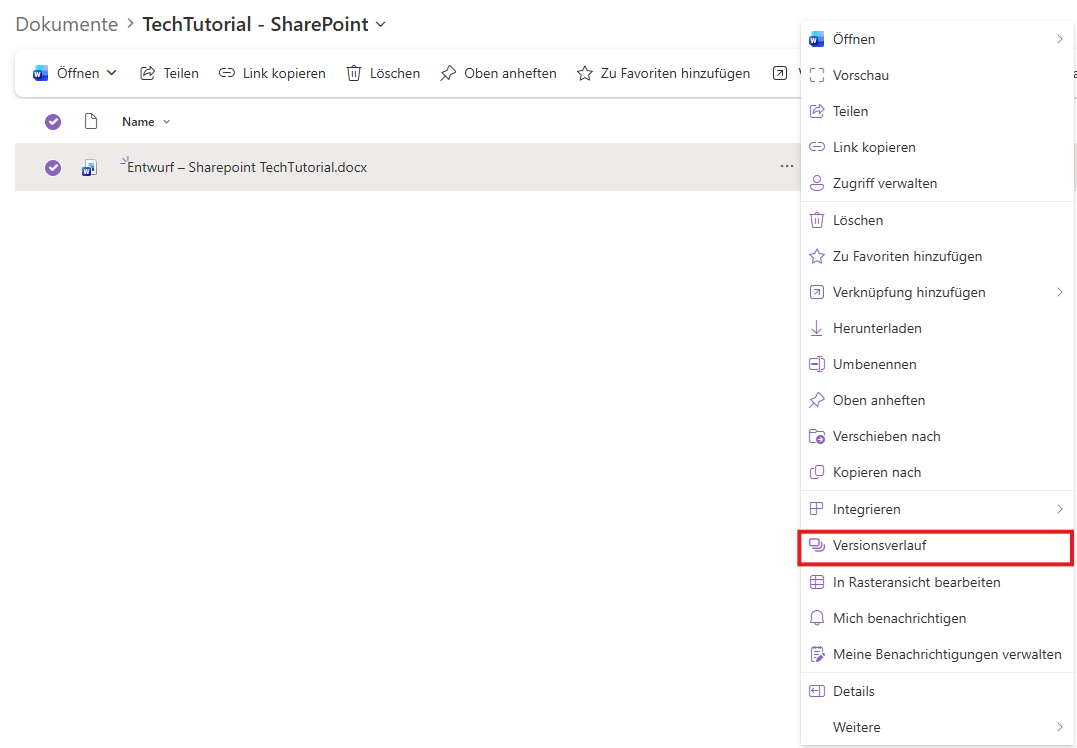Viewport: 1077px width, 748px height.
Task: Open the Name column sort dropdown
Action: (166, 122)
